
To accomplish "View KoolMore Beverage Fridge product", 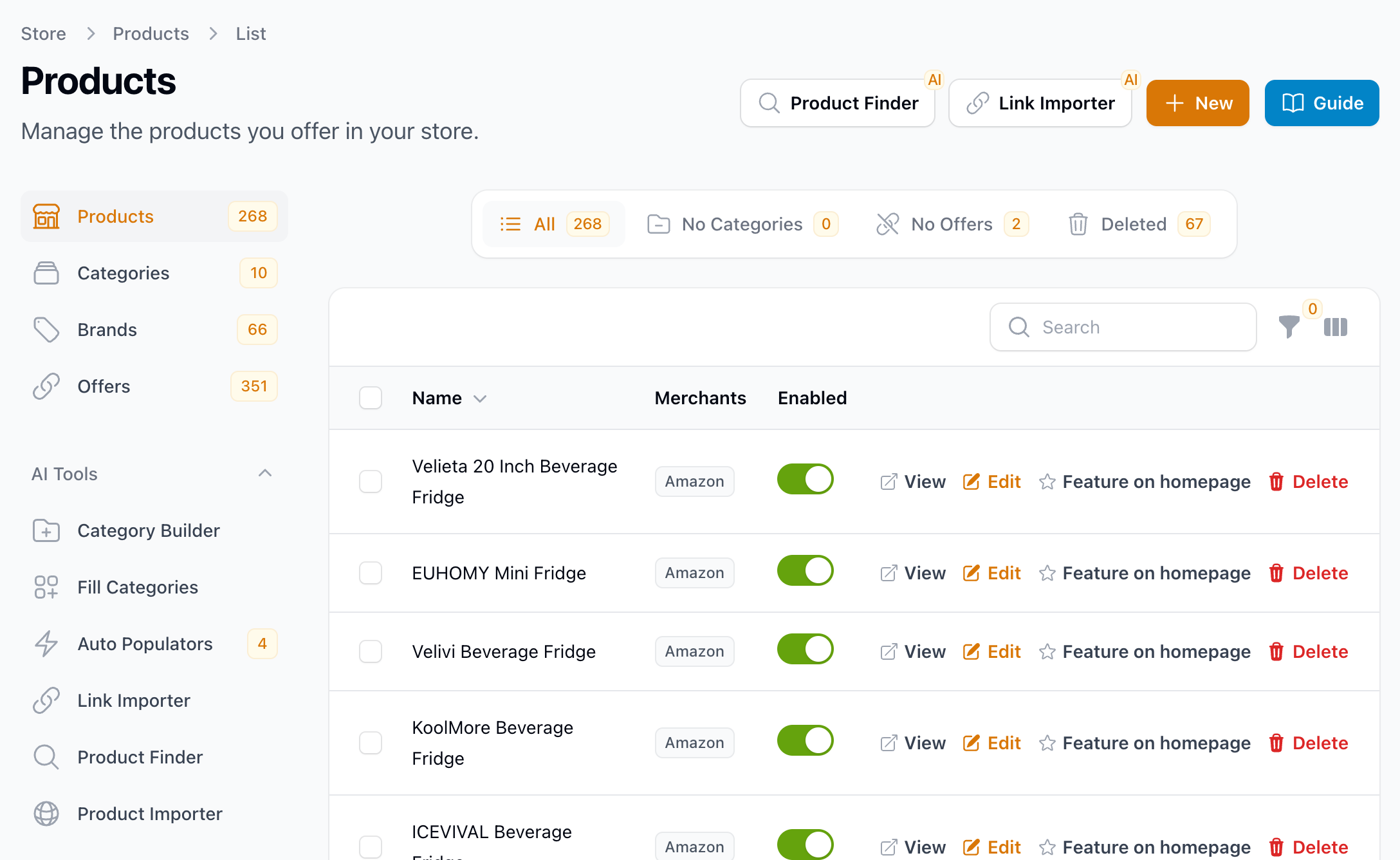I will (913, 743).
